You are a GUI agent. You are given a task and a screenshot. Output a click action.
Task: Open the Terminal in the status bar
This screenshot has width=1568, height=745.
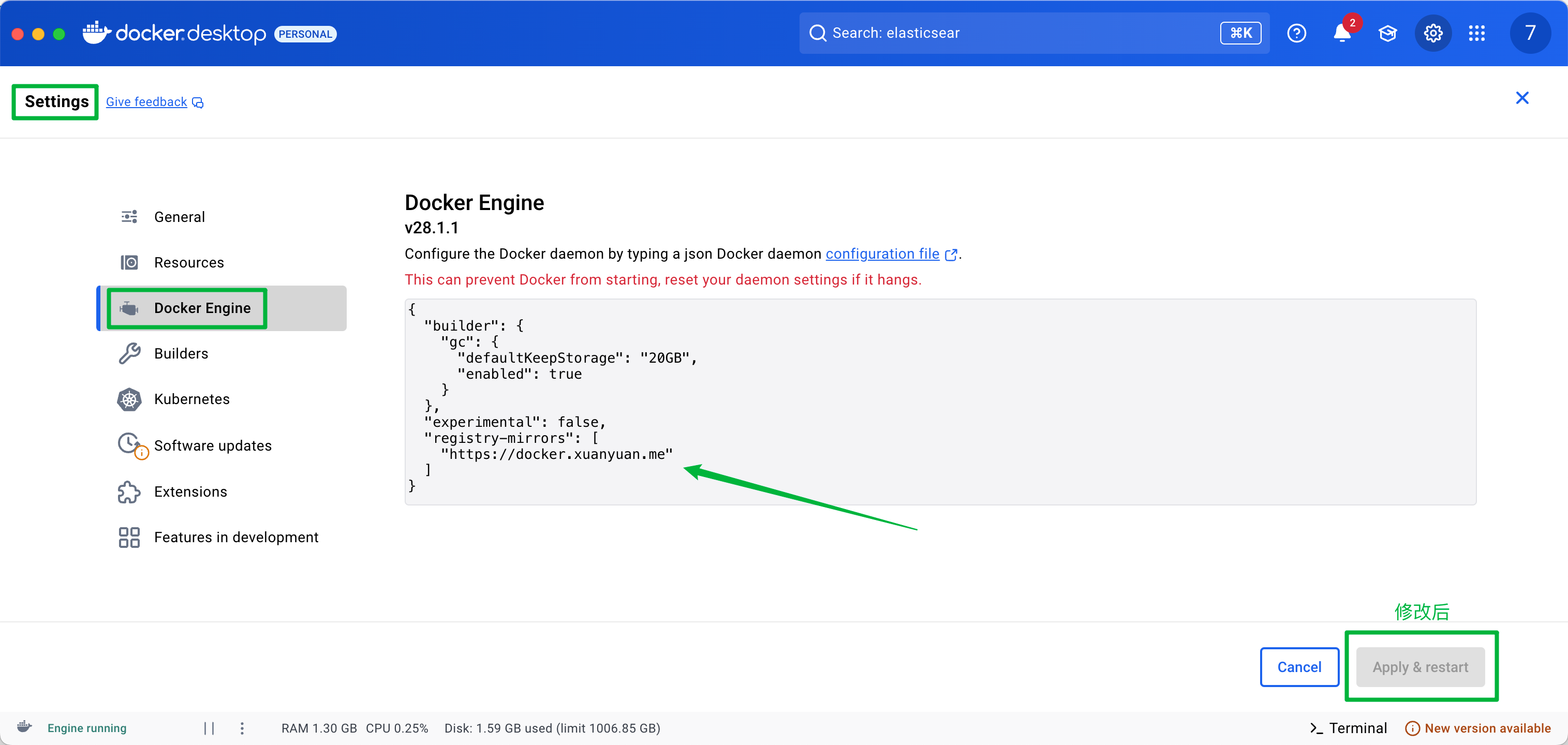1348,728
